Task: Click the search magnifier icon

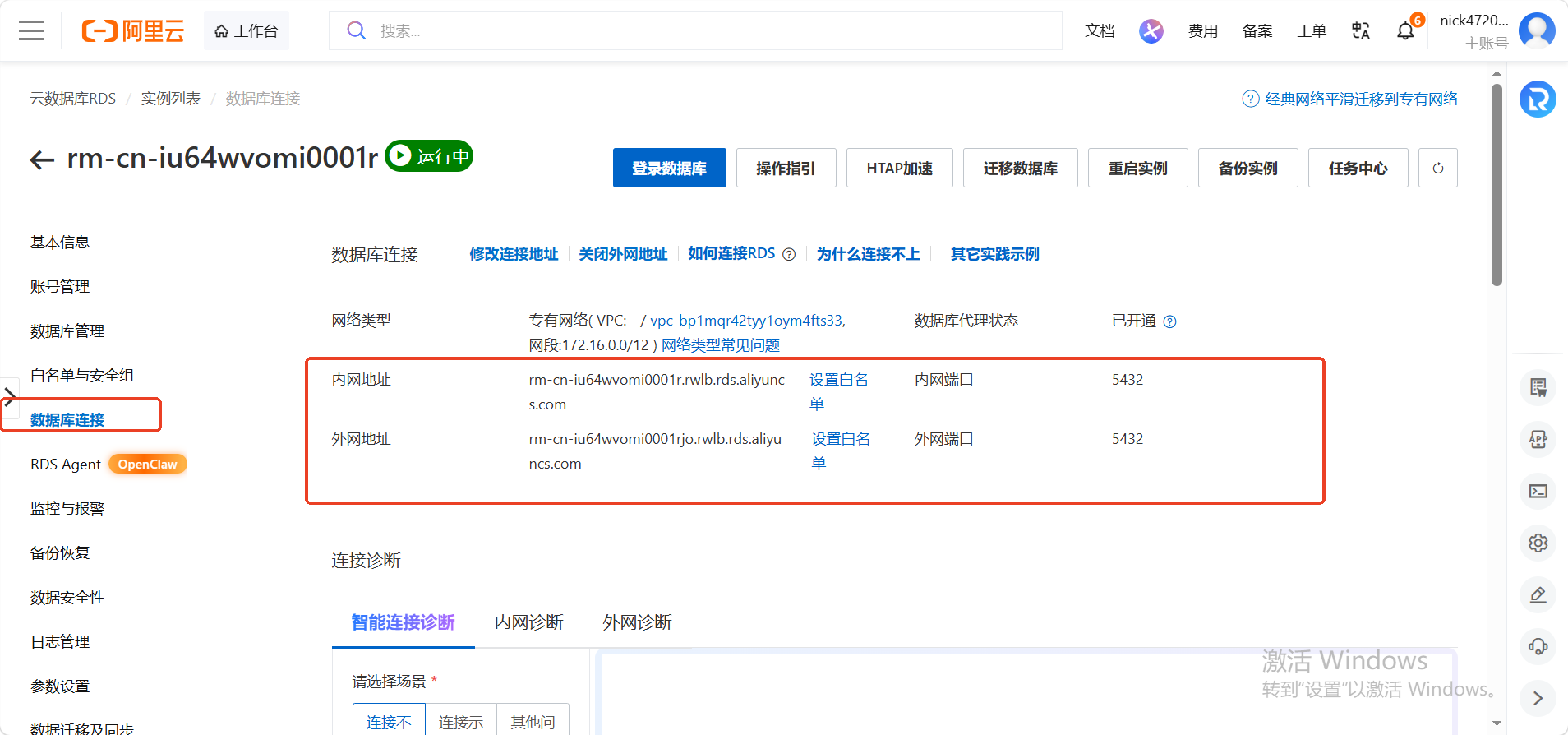Action: pos(356,31)
